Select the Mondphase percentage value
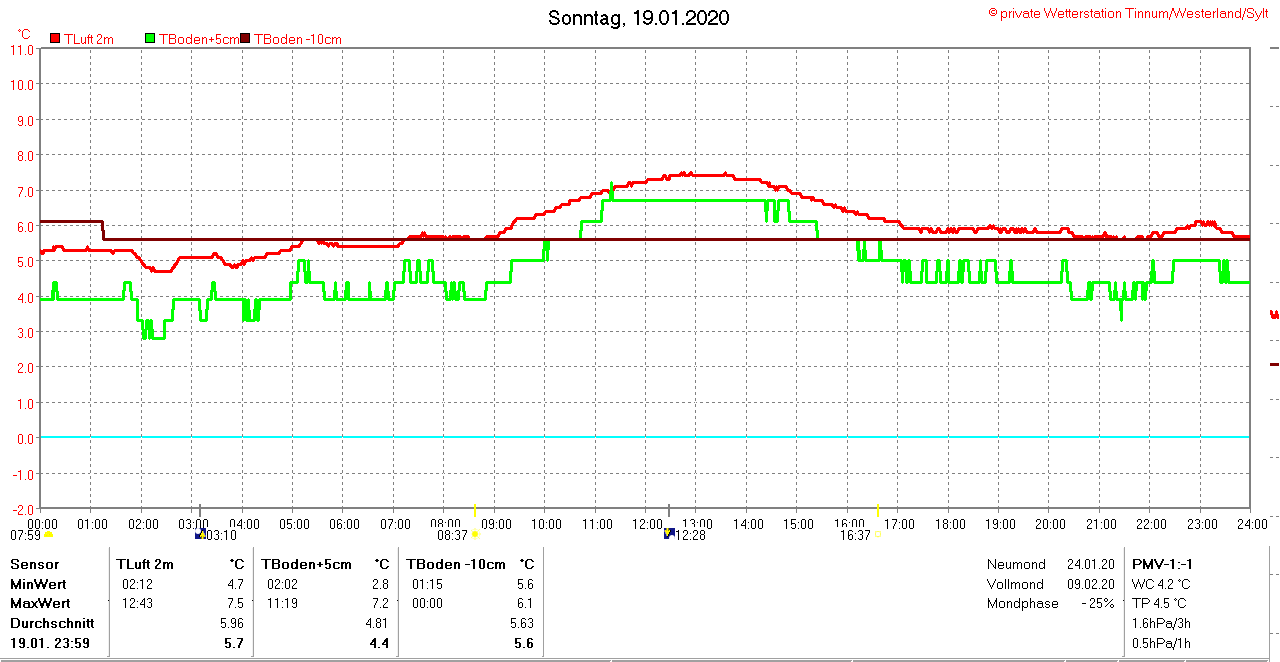The image size is (1280, 662). click(1097, 603)
